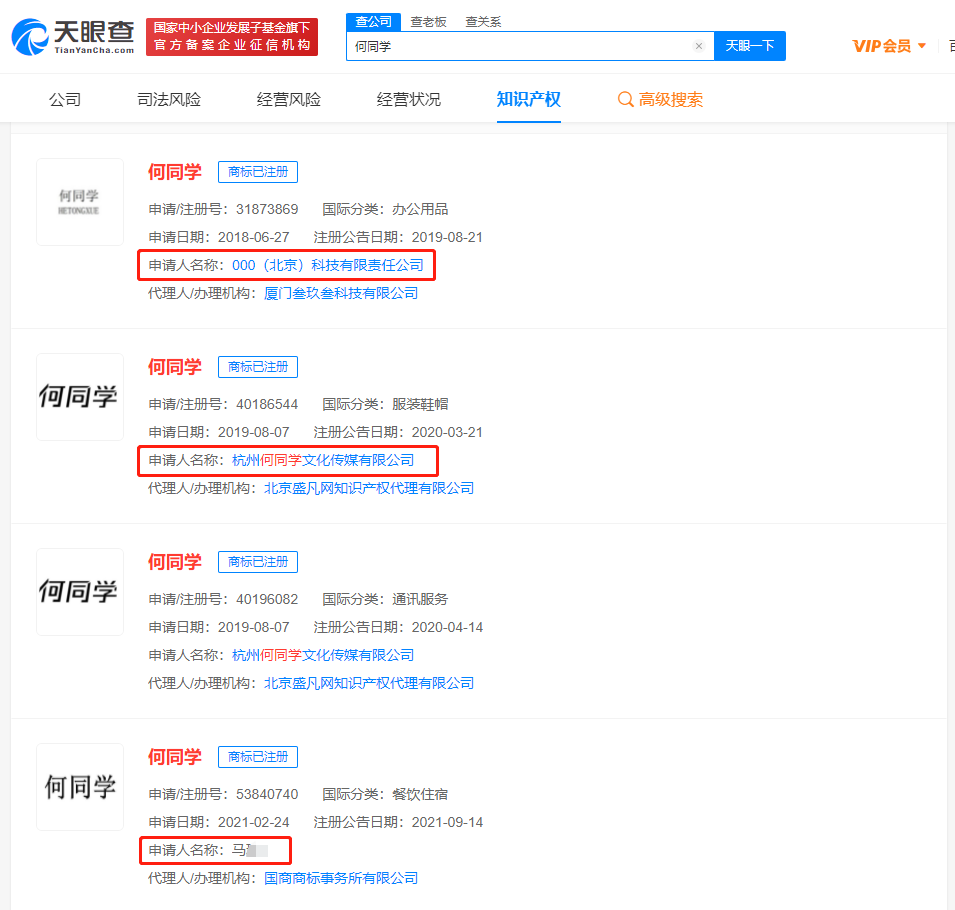Click the announcement date 2020-04-14
The width and height of the screenshot is (955, 910).
[x=447, y=627]
